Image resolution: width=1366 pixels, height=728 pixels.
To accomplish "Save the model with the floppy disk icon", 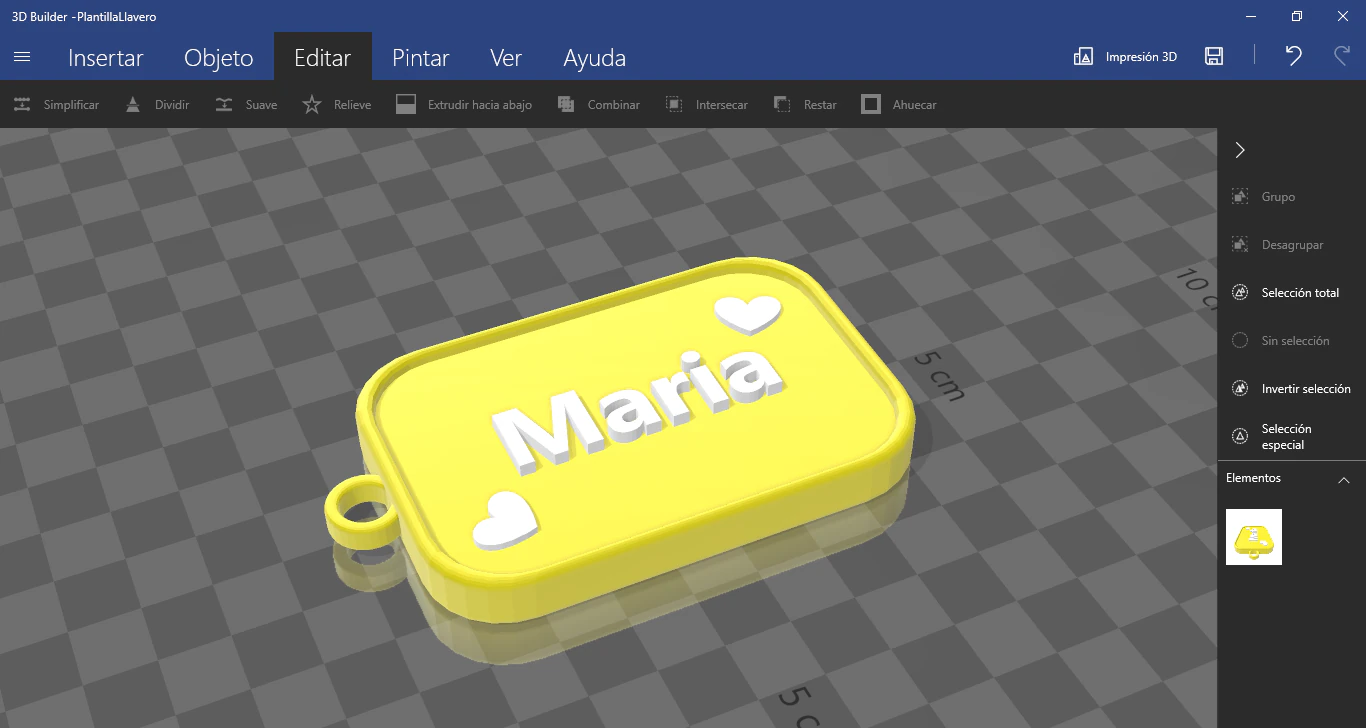I will point(1214,56).
